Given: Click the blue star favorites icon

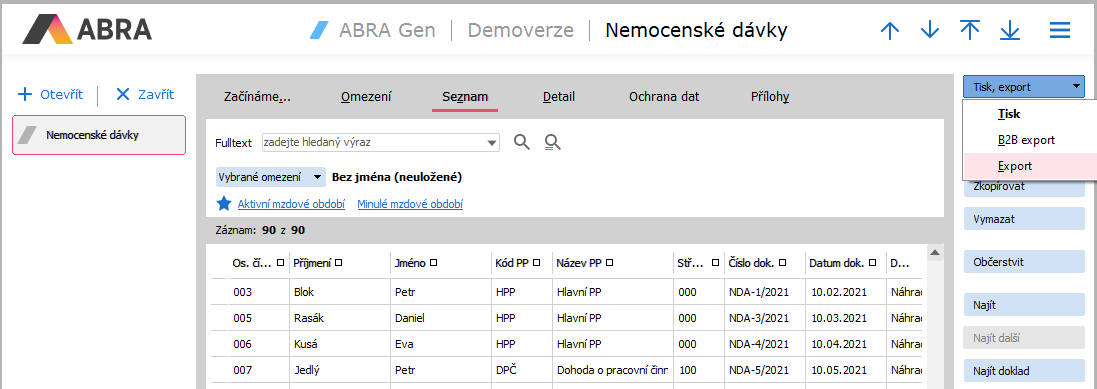Looking at the screenshot, I should (224, 204).
